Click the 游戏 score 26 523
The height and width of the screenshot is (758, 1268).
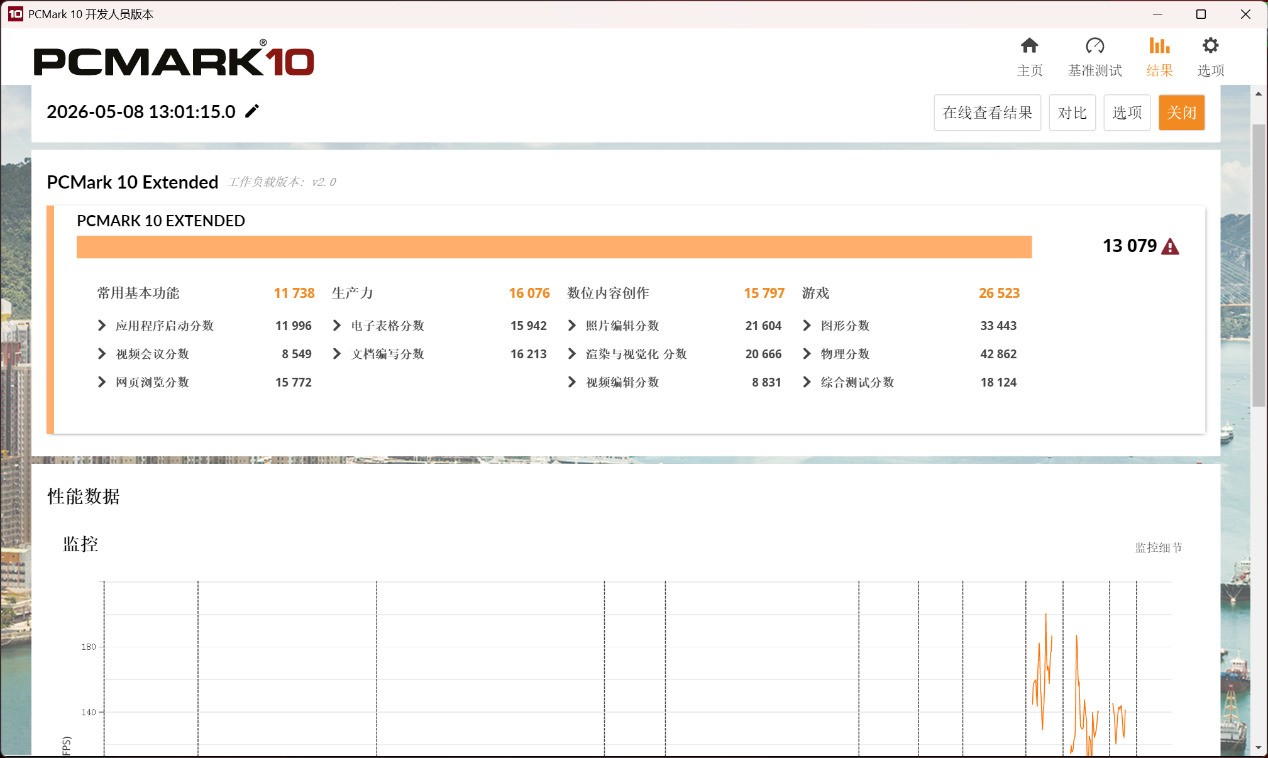pyautogui.click(x=999, y=293)
